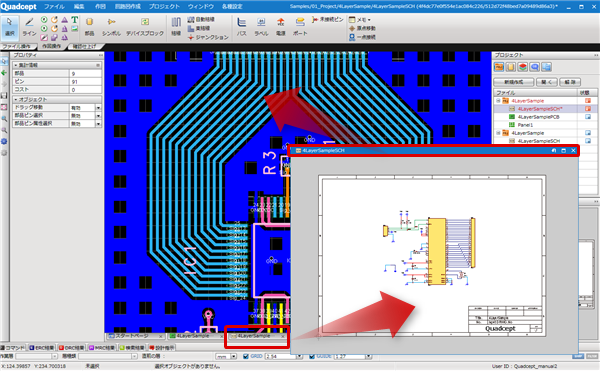Select the 選択 pointer tool

pyautogui.click(x=10, y=27)
